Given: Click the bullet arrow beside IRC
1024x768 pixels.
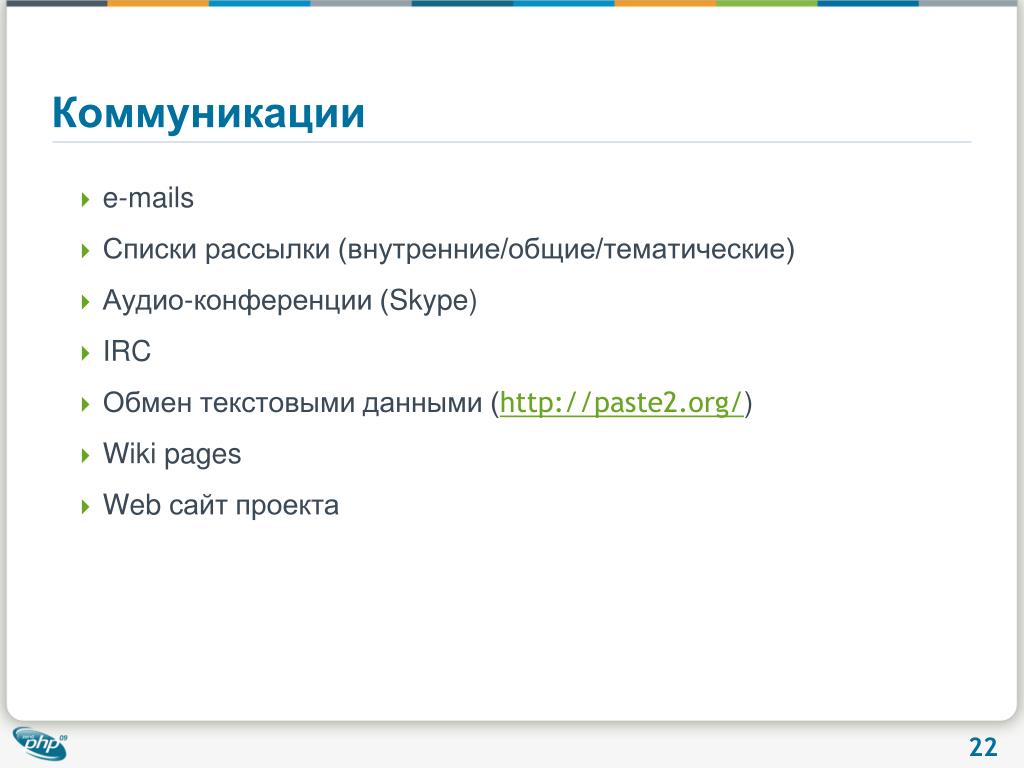Looking at the screenshot, I should [x=86, y=353].
